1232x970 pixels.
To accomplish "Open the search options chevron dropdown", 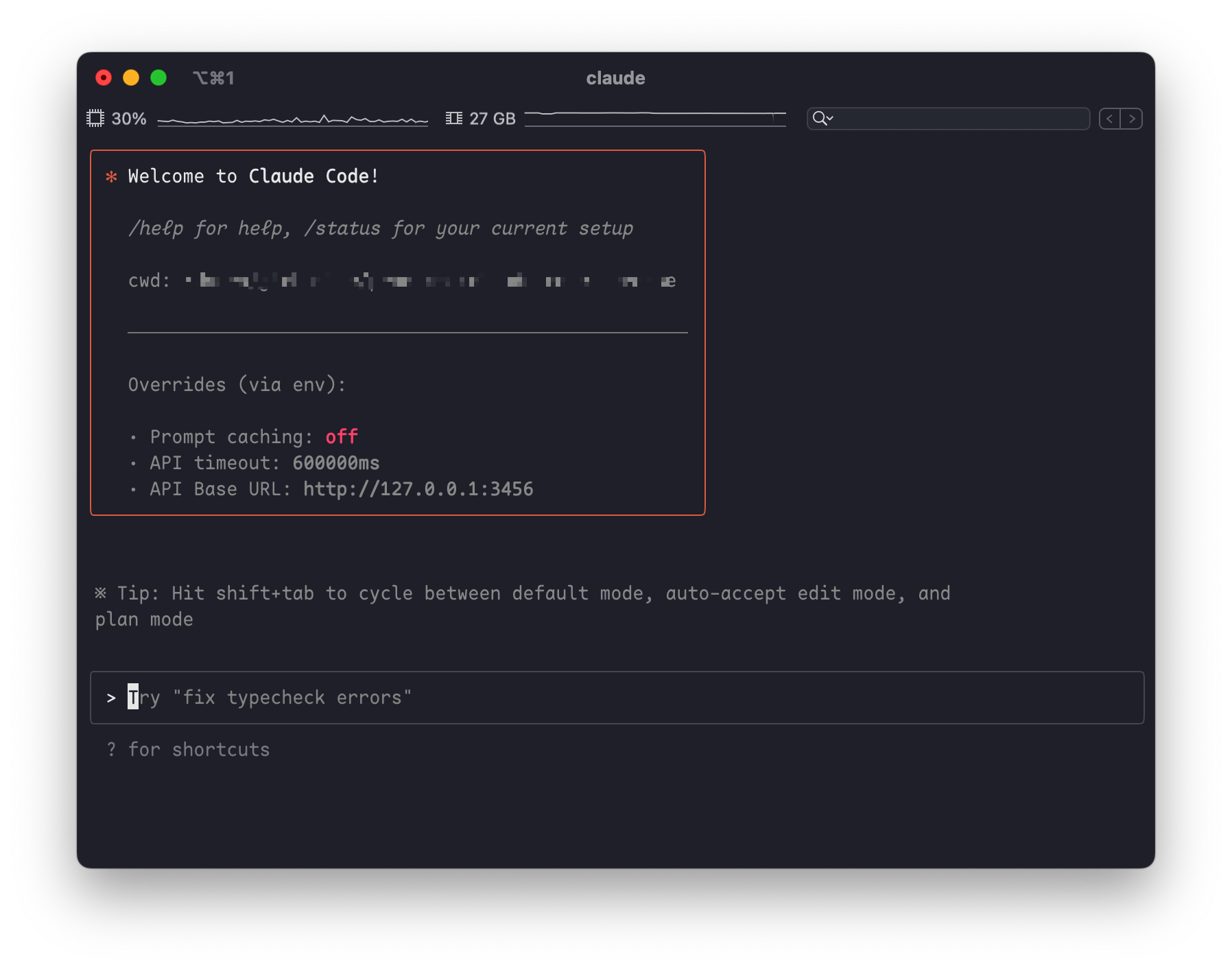I will coord(831,119).
